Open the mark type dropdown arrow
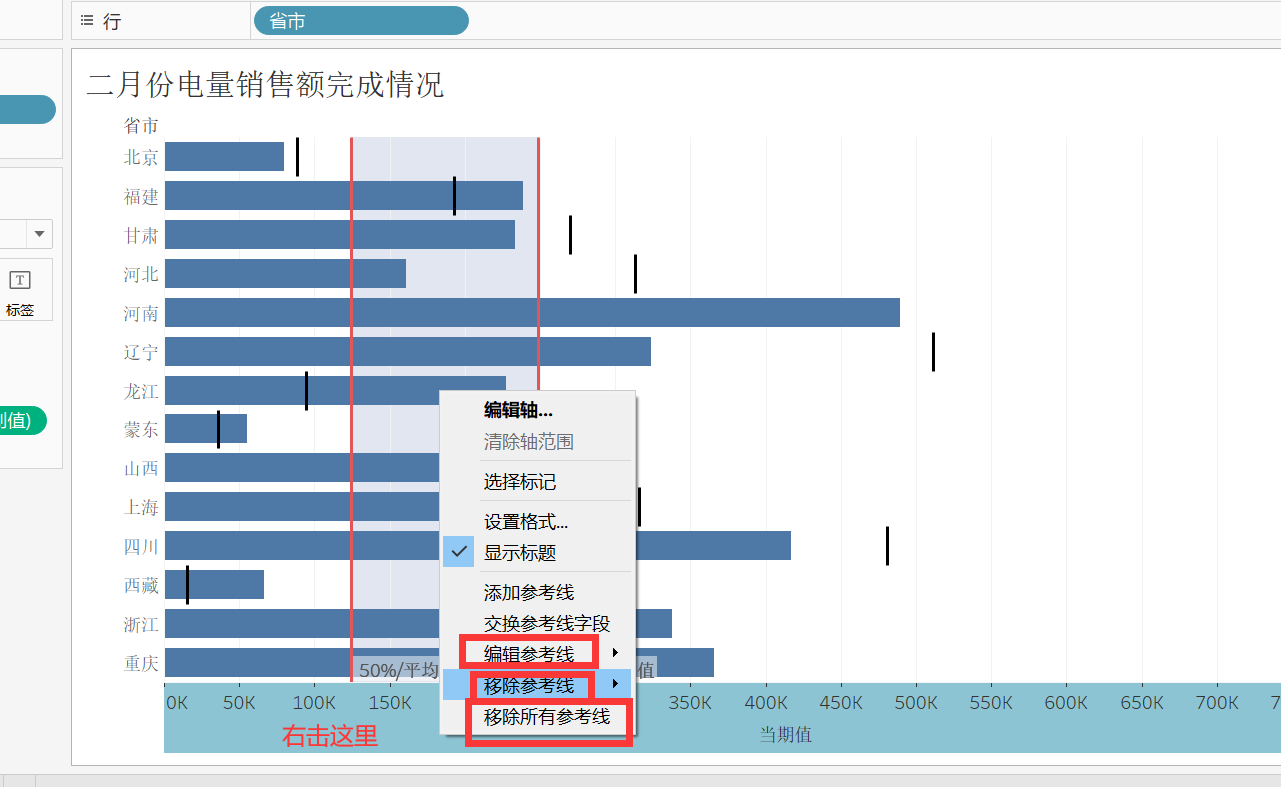 [x=40, y=234]
